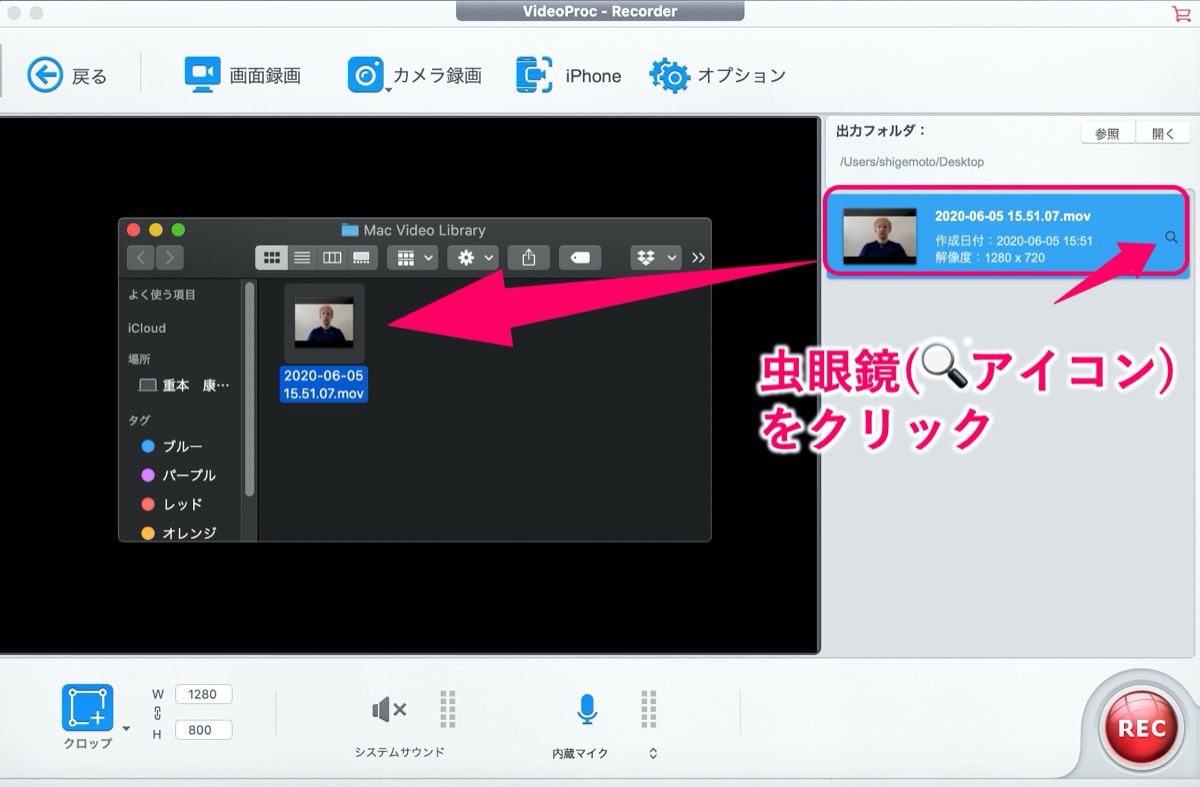Click the クロップ crop tool icon
This screenshot has height=787, width=1200.
[88, 708]
